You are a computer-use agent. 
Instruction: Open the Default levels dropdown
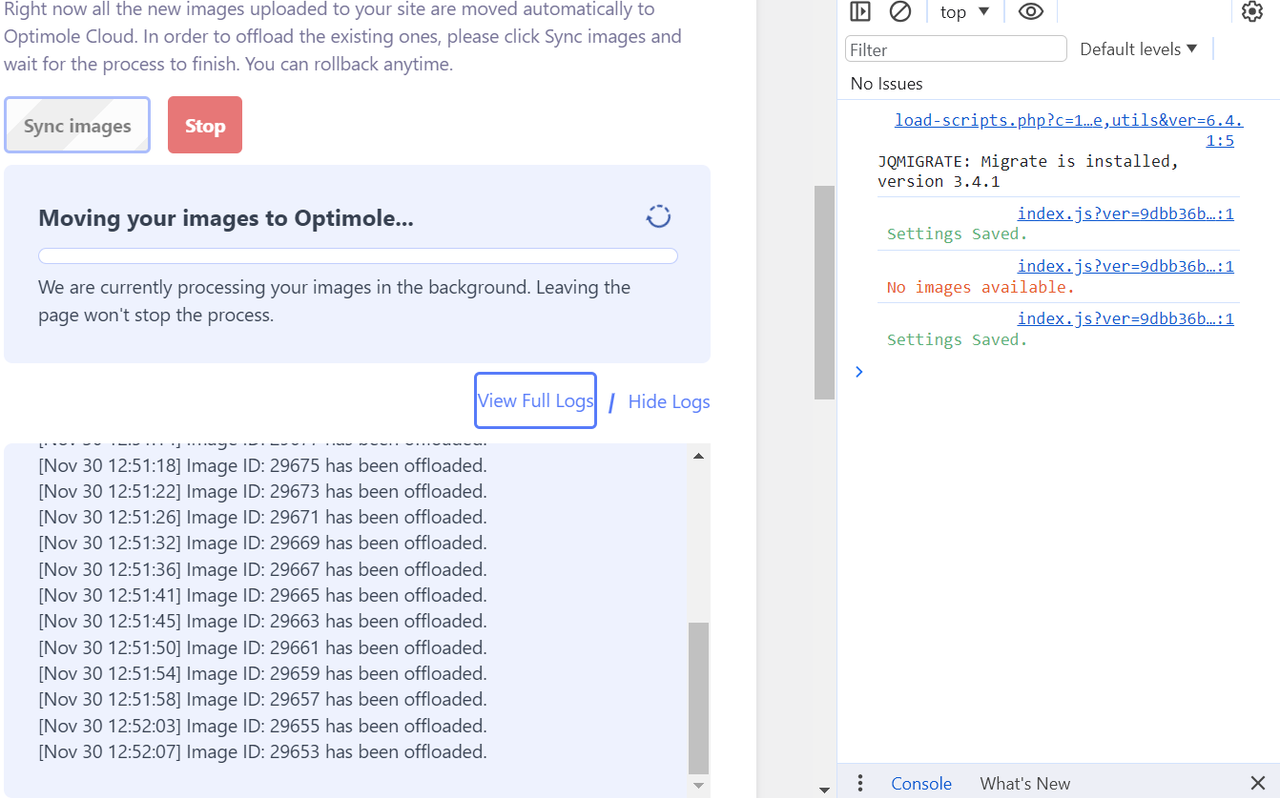pyautogui.click(x=1138, y=49)
